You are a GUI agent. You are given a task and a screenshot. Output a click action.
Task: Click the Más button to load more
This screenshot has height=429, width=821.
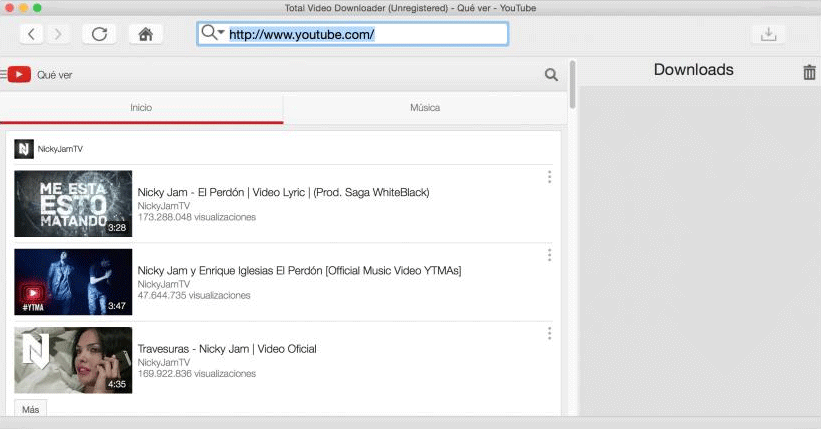[x=30, y=409]
